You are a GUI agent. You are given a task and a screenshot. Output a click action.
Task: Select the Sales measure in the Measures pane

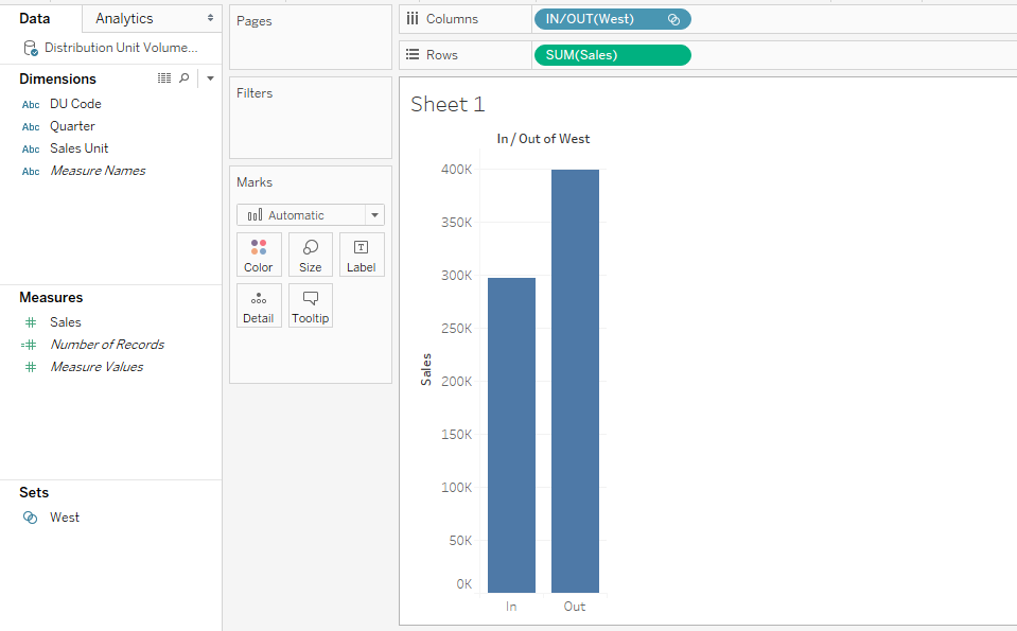pyautogui.click(x=63, y=321)
